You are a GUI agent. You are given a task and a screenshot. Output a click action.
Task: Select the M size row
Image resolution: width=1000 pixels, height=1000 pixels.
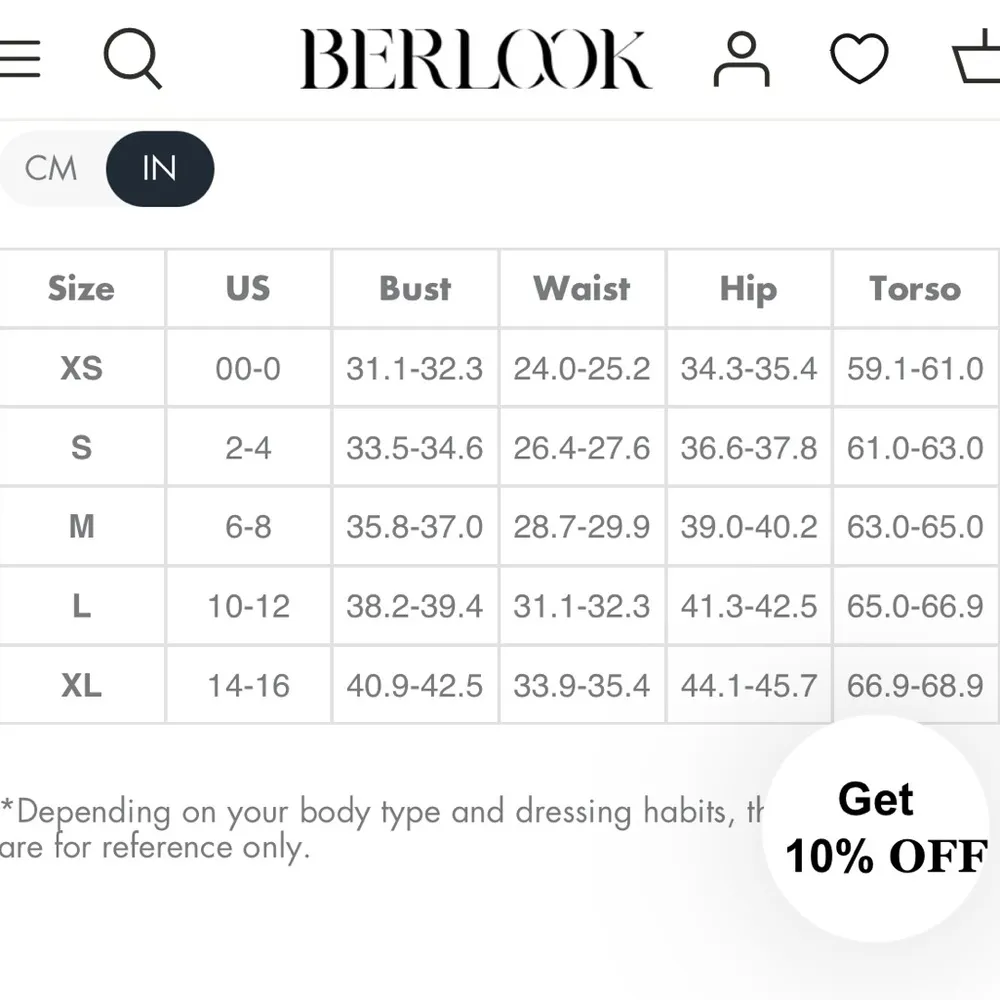point(82,527)
